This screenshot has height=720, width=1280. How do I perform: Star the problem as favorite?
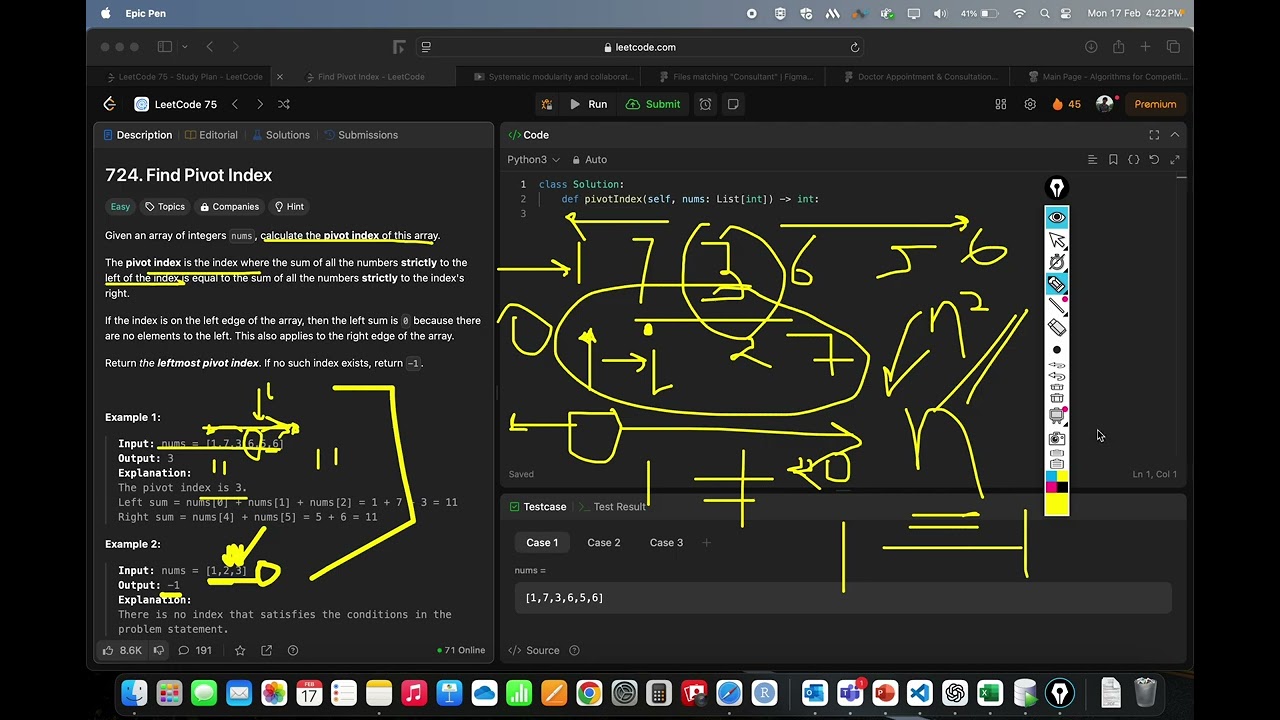pos(240,650)
